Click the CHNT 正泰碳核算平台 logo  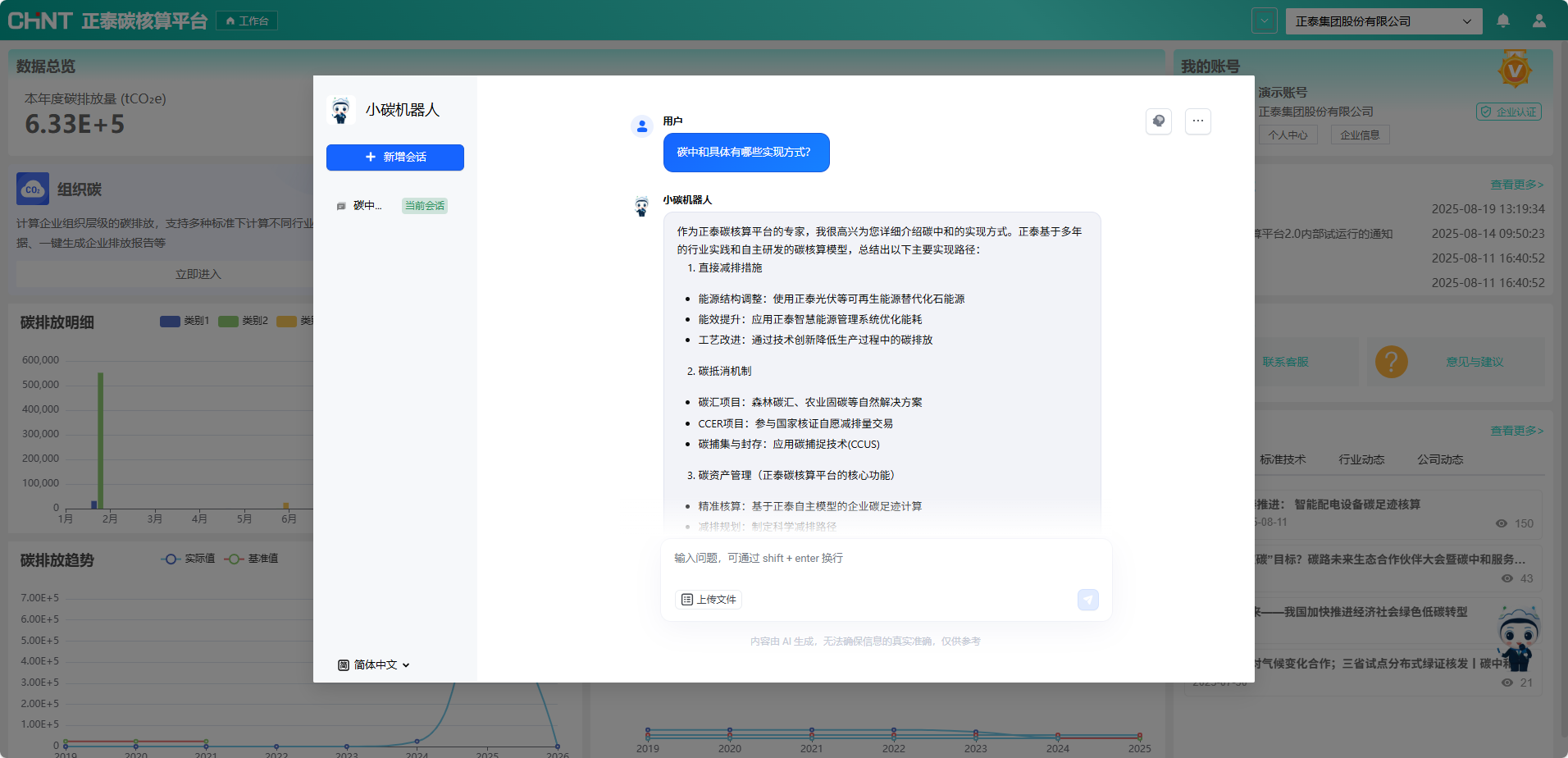(107, 21)
